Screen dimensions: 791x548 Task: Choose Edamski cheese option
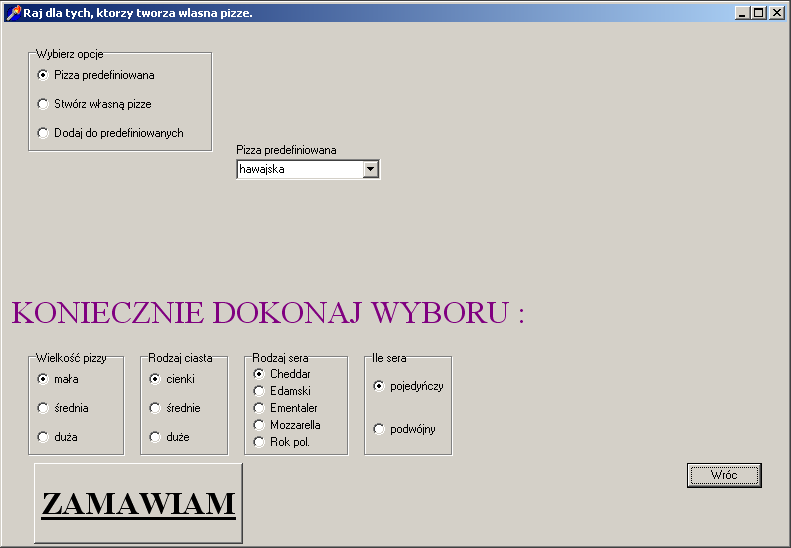point(259,391)
